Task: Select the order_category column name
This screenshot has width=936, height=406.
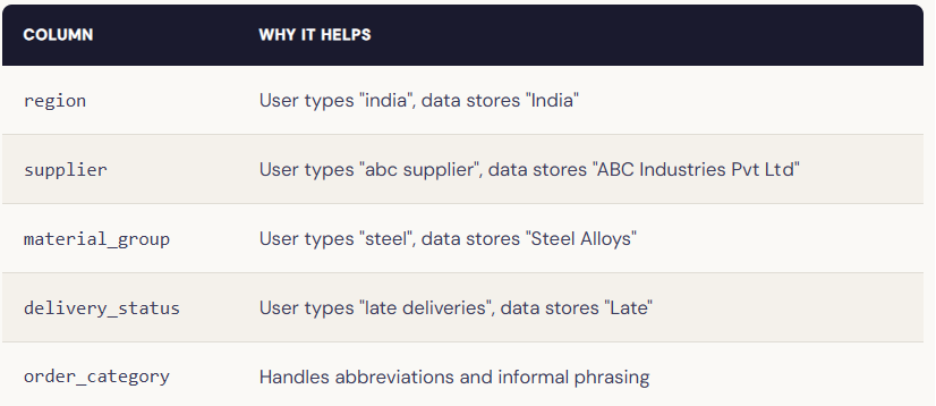Action: 97,377
